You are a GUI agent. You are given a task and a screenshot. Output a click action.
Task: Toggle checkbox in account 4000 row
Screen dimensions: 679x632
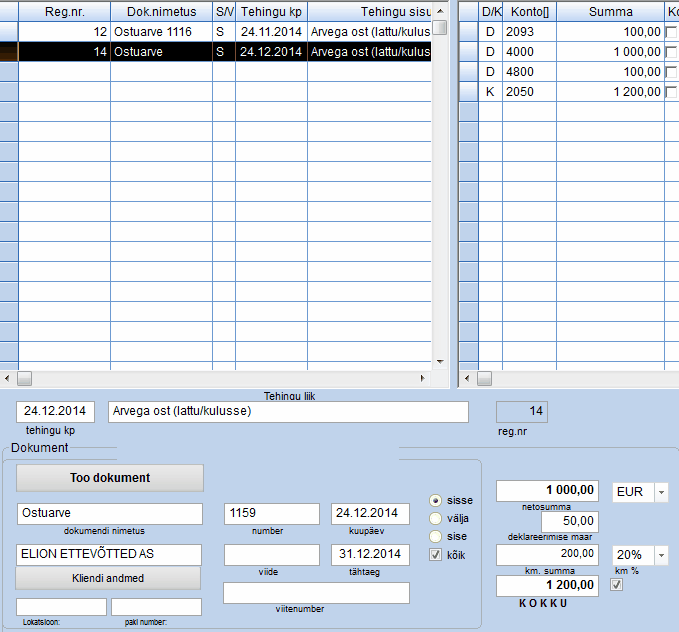671,52
